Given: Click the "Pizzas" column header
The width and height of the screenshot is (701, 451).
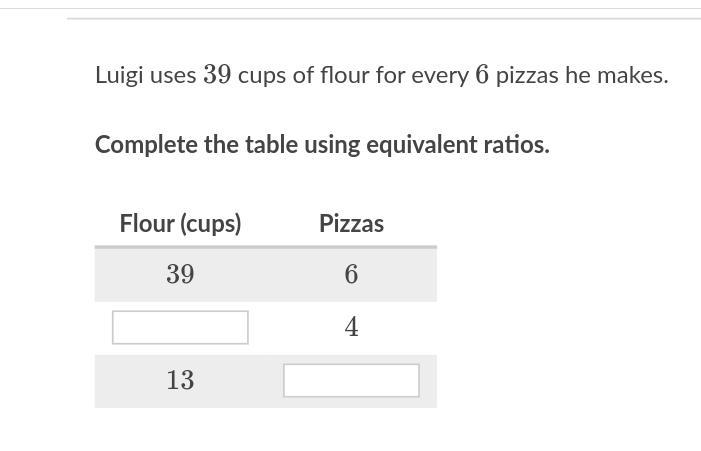Looking at the screenshot, I should (x=351, y=223).
